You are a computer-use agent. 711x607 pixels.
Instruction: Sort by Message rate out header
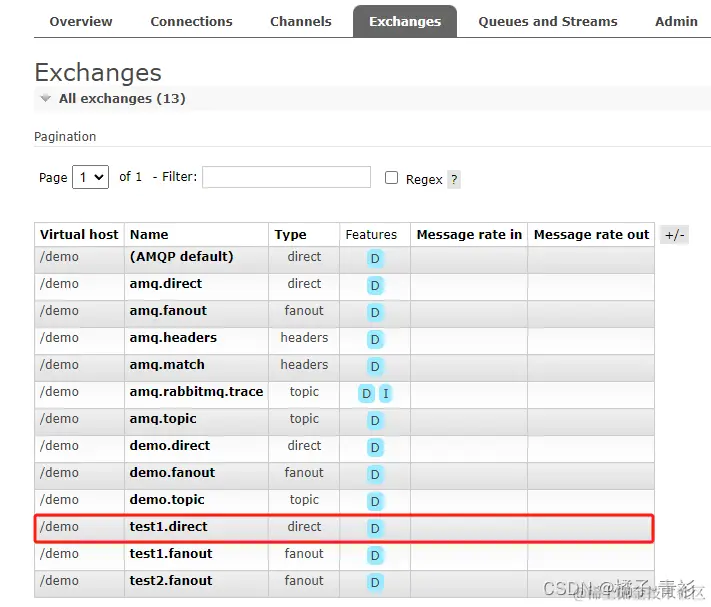(591, 234)
